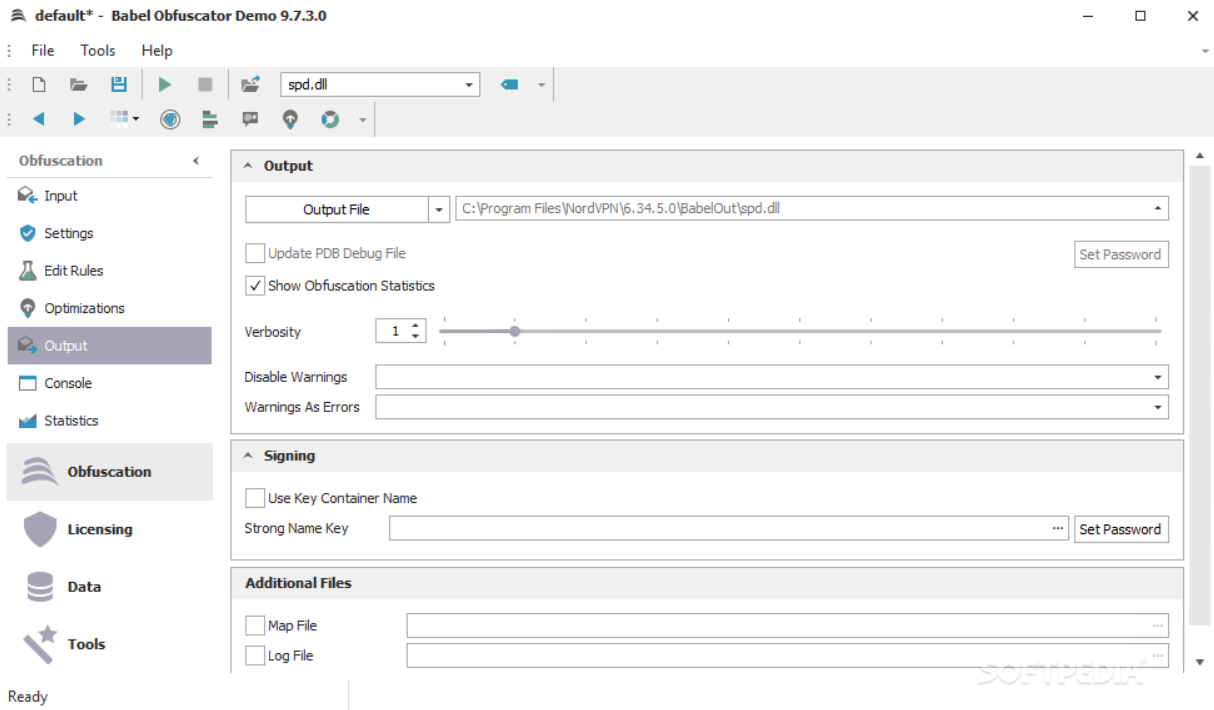Decrease the Verbosity spinner value
This screenshot has width=1214, height=710.
pos(415,336)
